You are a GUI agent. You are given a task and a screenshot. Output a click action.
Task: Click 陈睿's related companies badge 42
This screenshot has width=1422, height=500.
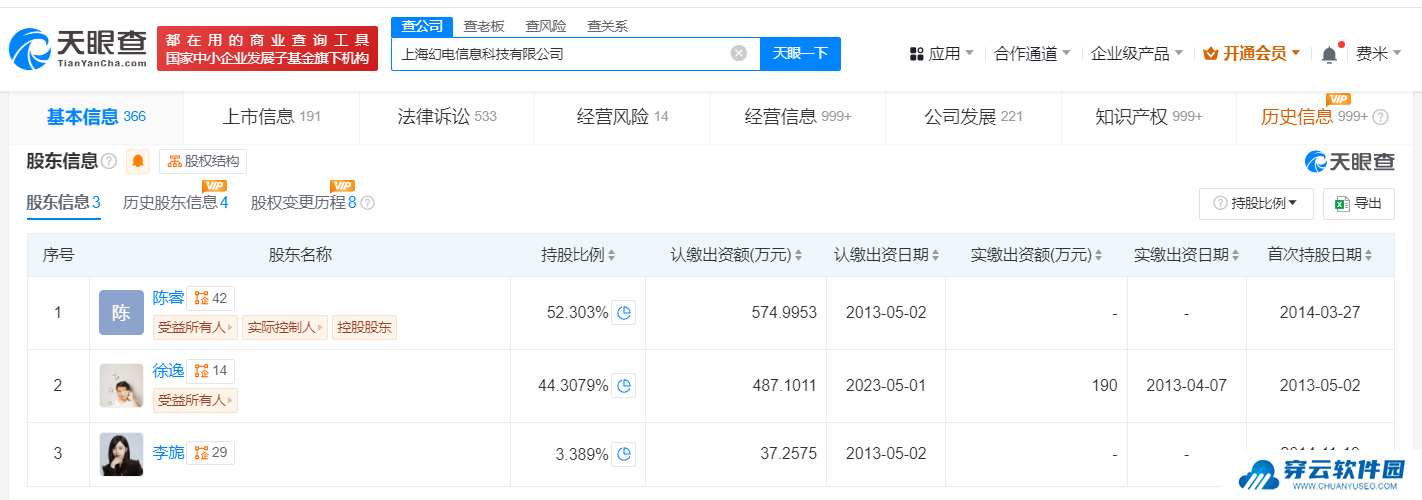[x=211, y=298]
